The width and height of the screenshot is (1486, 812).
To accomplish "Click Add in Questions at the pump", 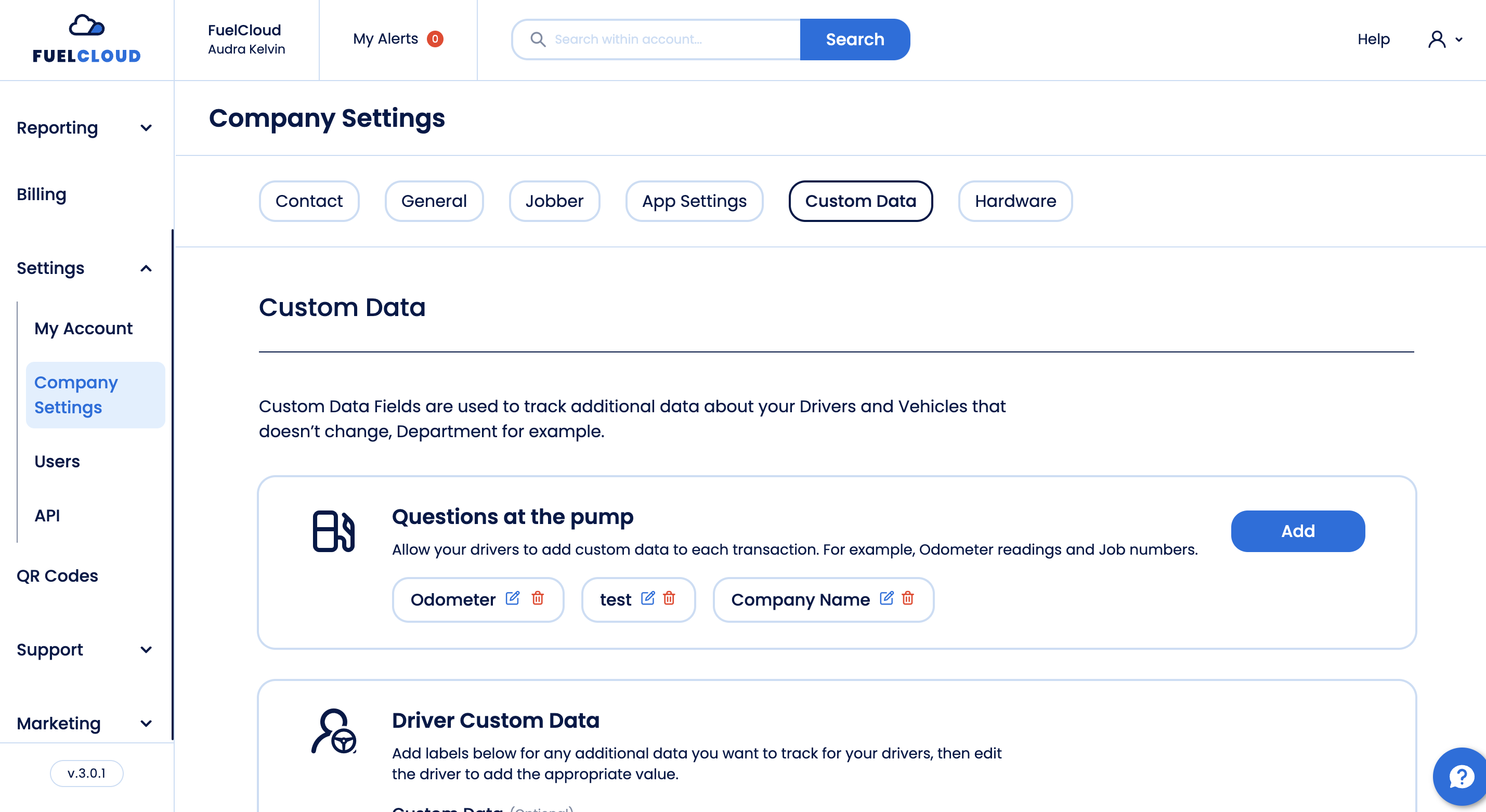I will click(1297, 531).
